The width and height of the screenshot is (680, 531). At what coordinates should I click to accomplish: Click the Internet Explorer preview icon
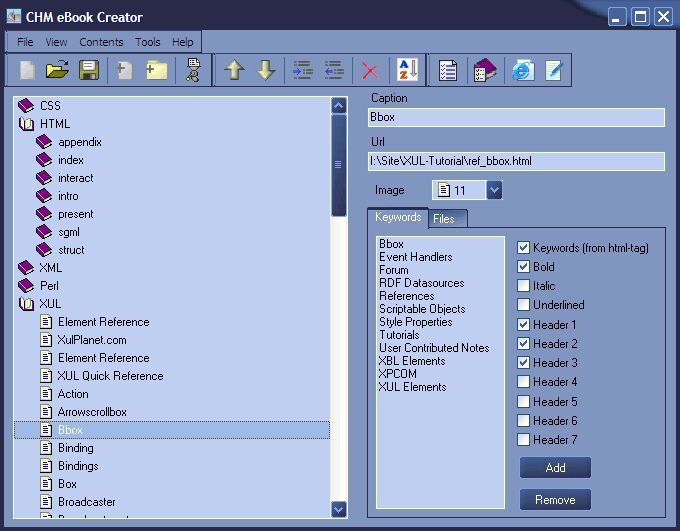click(x=523, y=70)
